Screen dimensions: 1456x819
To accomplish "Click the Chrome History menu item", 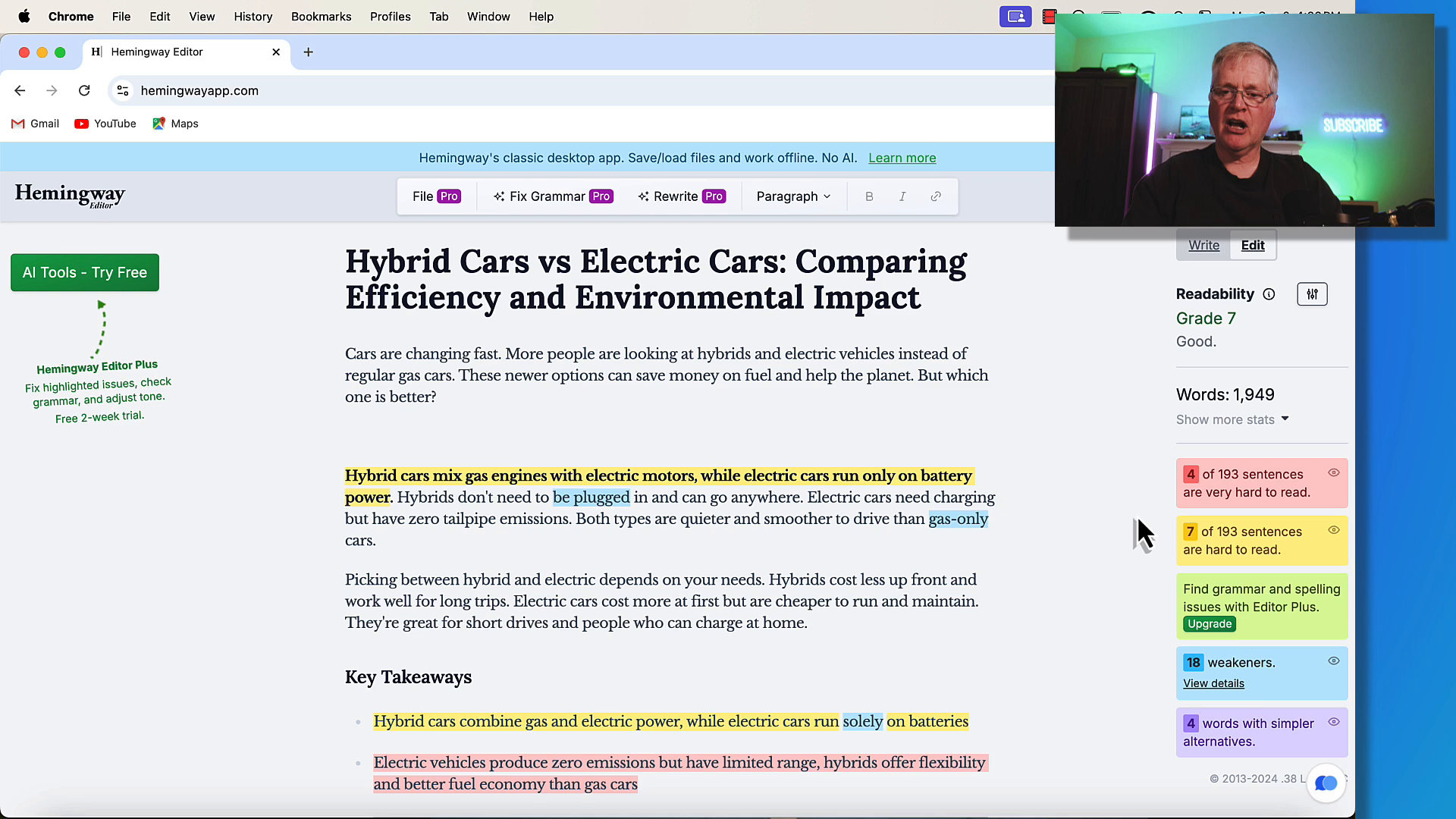I will [x=252, y=16].
